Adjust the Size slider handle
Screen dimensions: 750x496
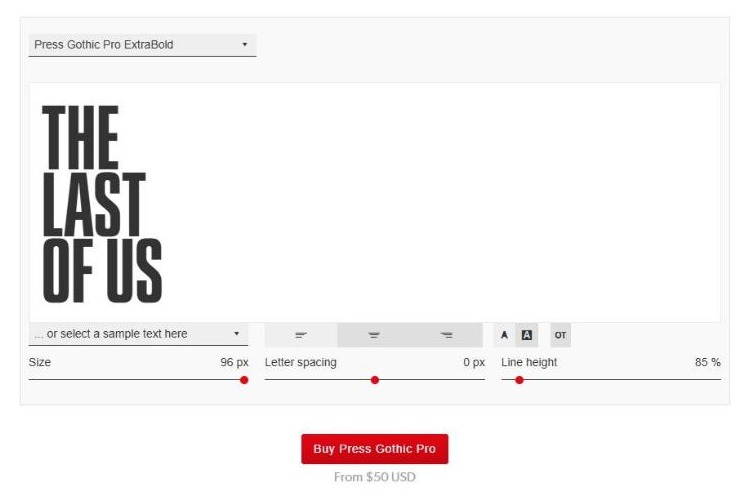pos(244,380)
